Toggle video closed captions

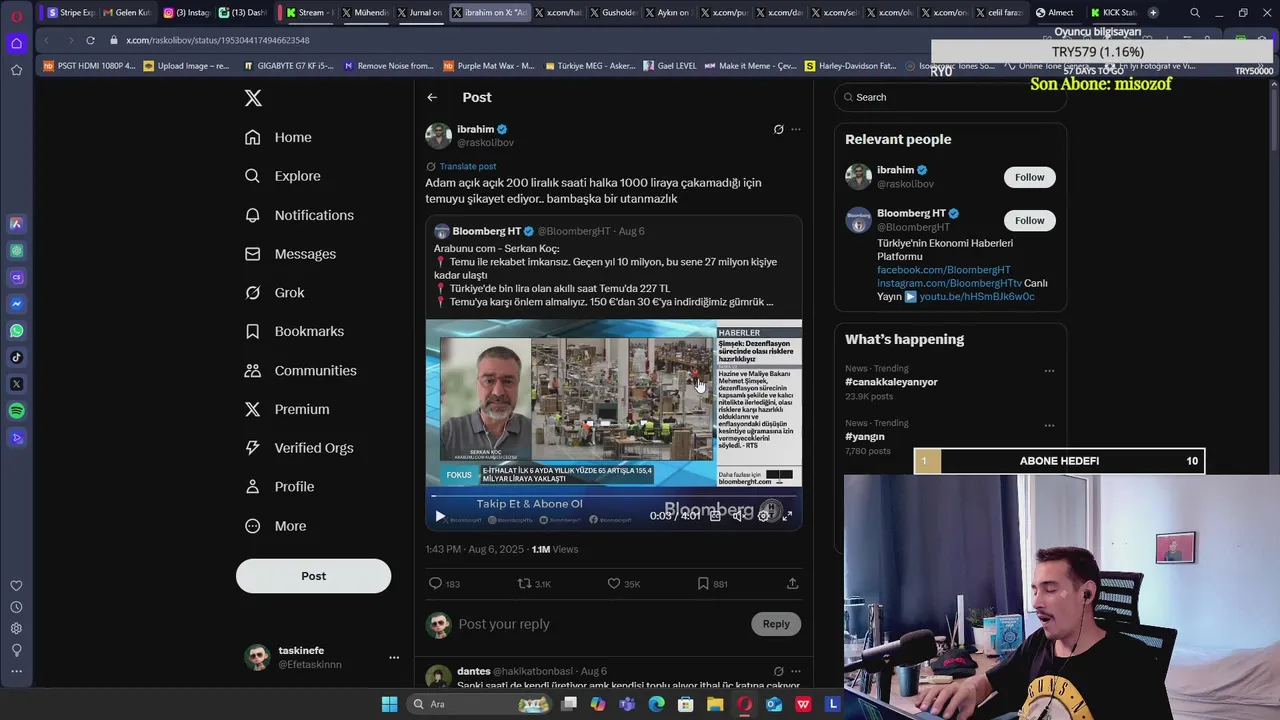(x=715, y=516)
